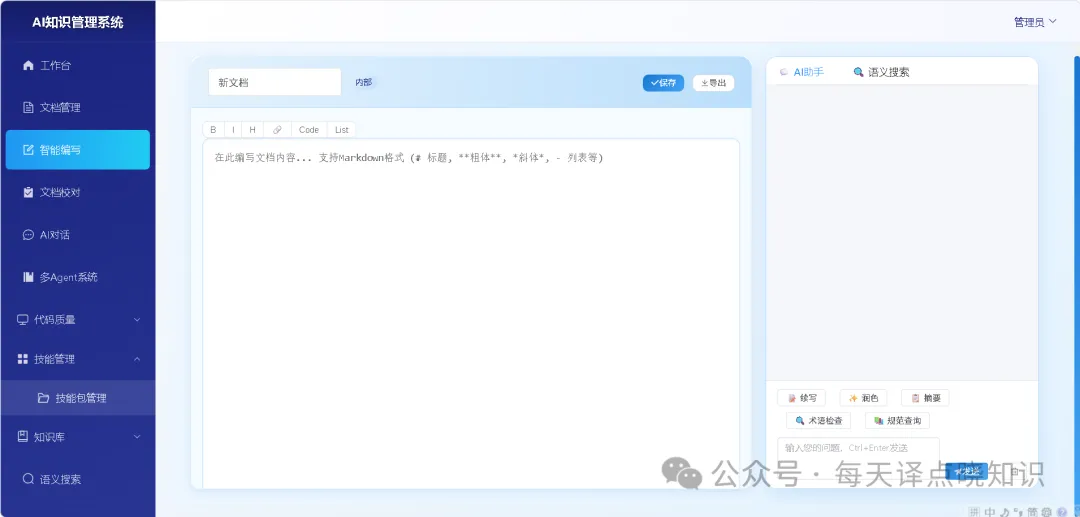1080x517 pixels.
Task: Save the document with 保存 button
Action: [x=663, y=83]
